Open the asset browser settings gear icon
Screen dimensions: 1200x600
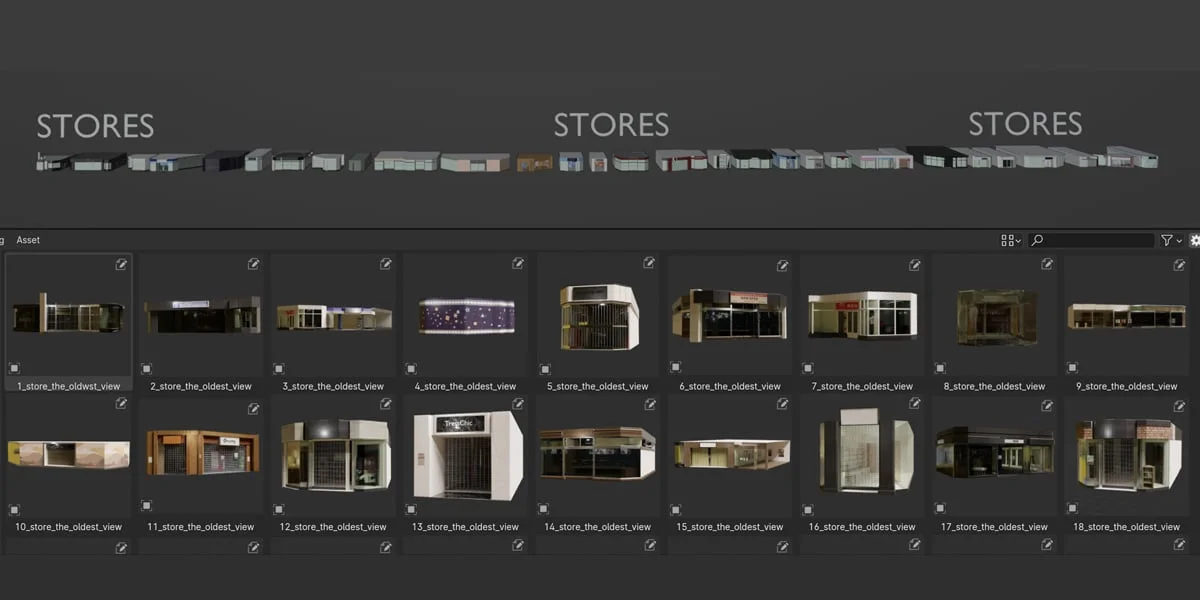pyautogui.click(x=1194, y=240)
